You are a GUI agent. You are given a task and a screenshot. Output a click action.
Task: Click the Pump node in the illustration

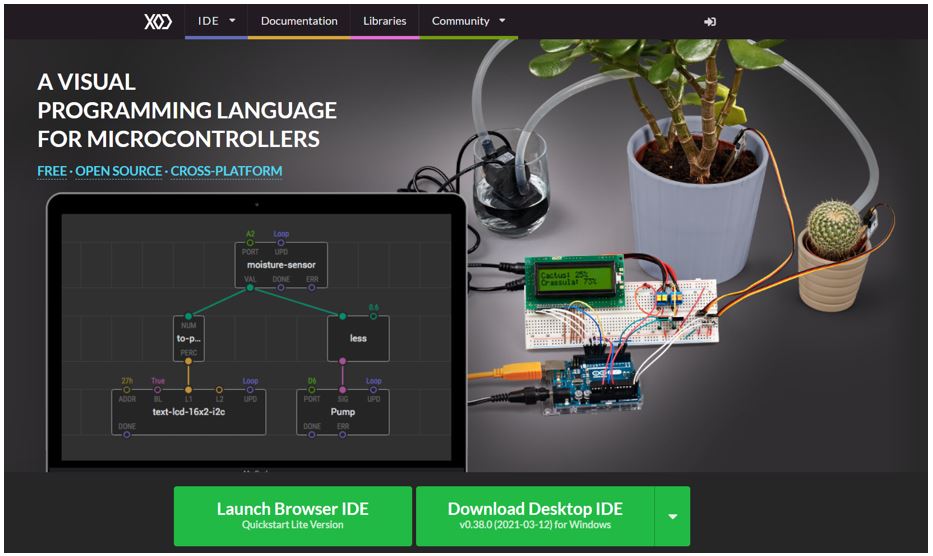click(343, 412)
